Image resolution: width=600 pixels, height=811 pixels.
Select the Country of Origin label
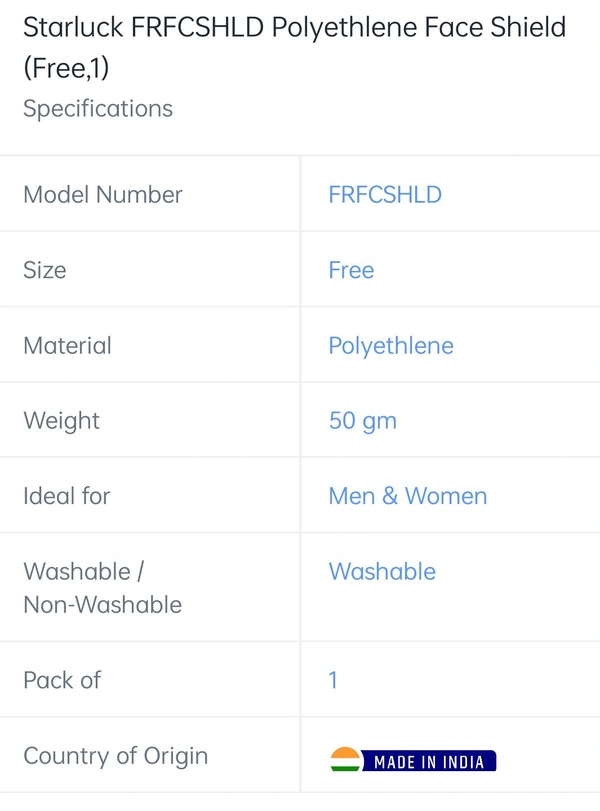click(x=116, y=756)
